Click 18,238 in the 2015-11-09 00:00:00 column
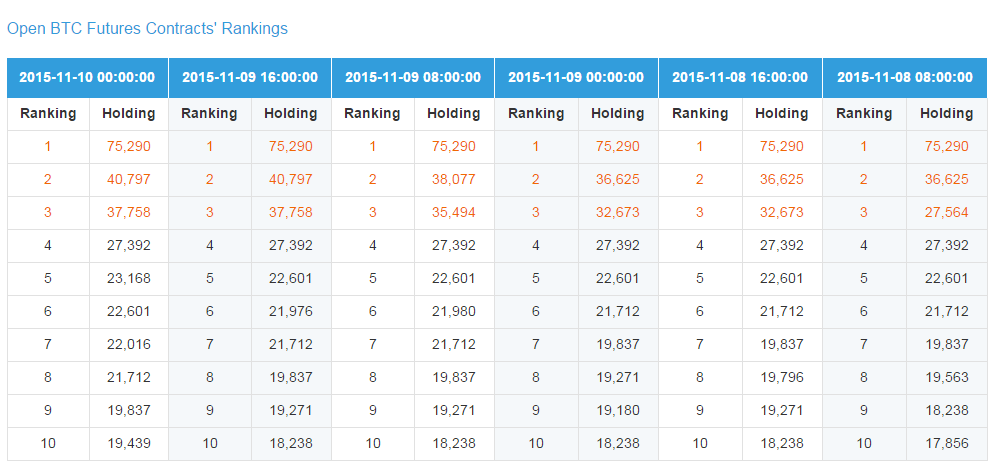This screenshot has height=471, width=997. coord(617,444)
